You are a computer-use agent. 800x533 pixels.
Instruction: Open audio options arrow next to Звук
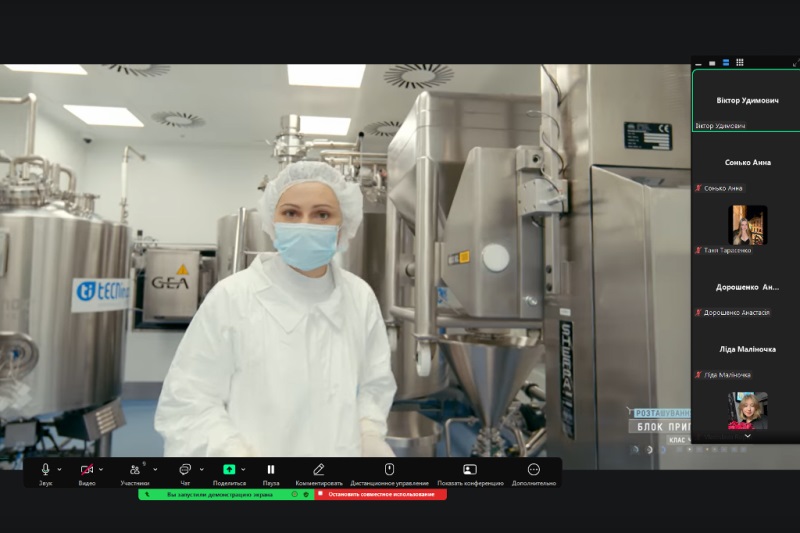(x=60, y=470)
